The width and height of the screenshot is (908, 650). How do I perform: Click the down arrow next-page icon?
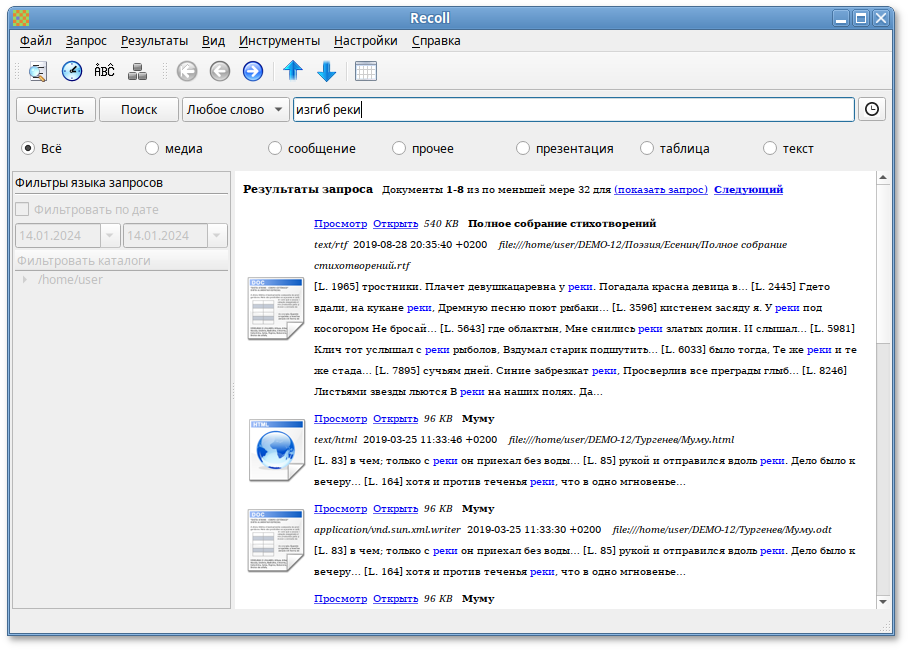click(329, 71)
